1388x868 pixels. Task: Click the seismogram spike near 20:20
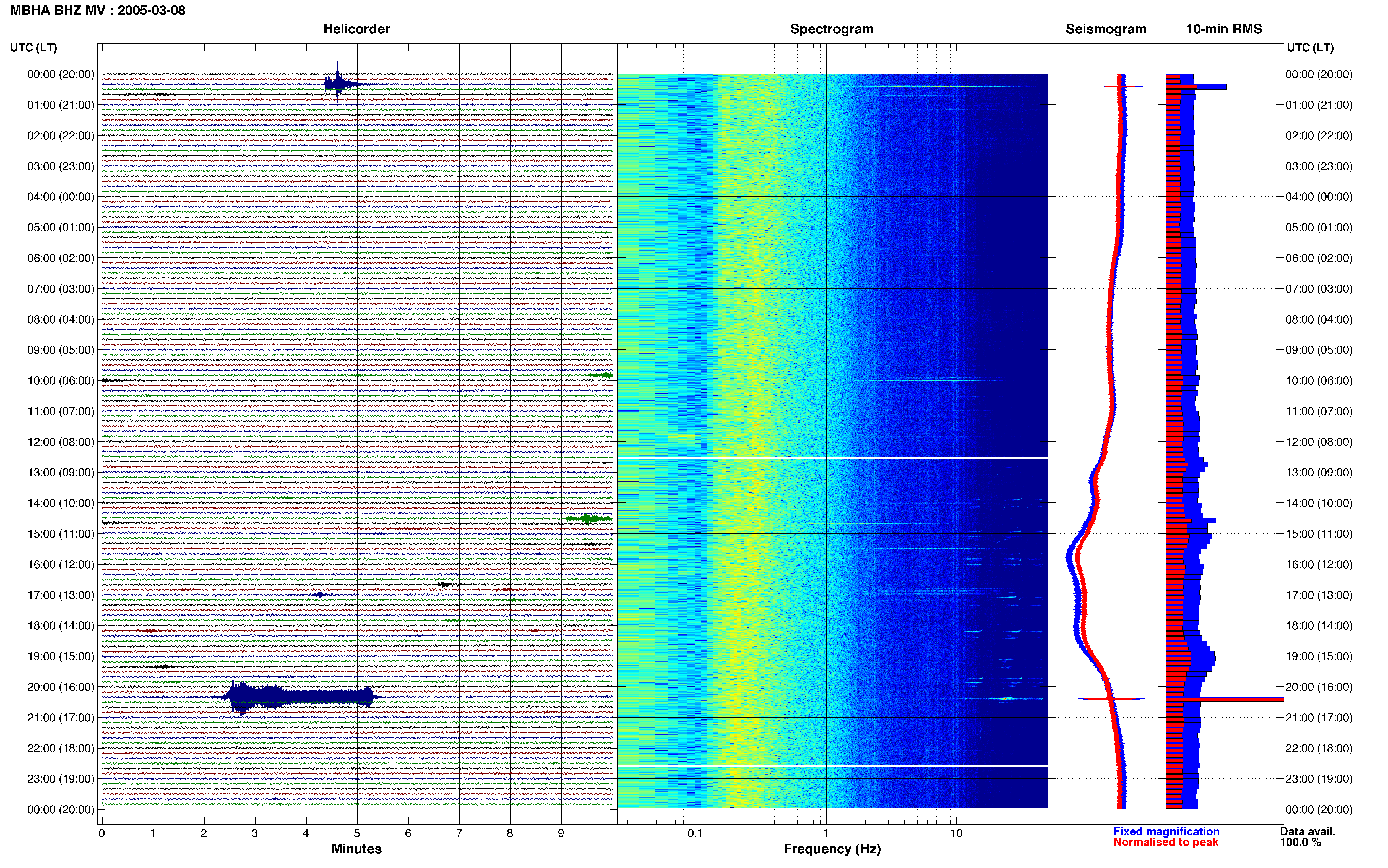(x=1108, y=699)
